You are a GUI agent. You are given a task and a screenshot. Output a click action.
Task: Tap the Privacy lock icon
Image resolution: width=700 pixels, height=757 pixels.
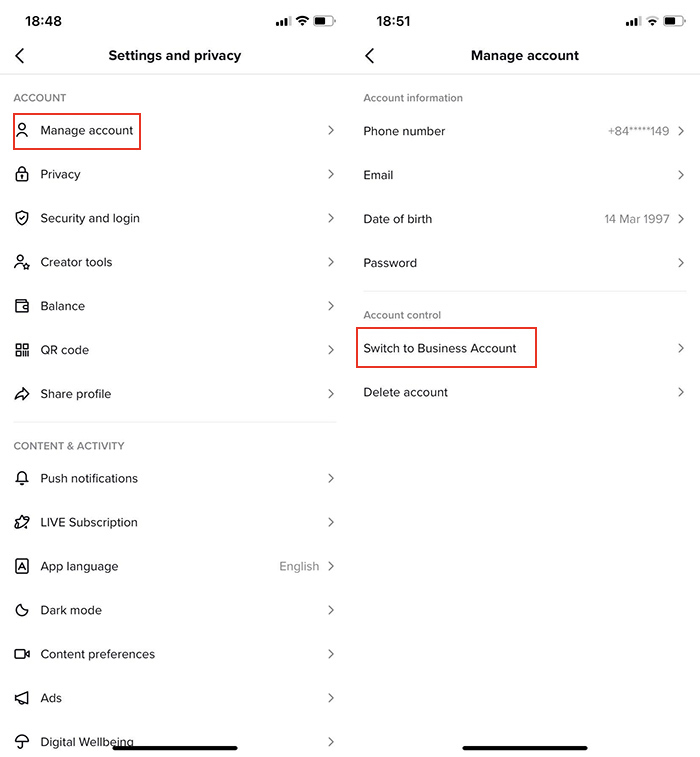click(22, 174)
